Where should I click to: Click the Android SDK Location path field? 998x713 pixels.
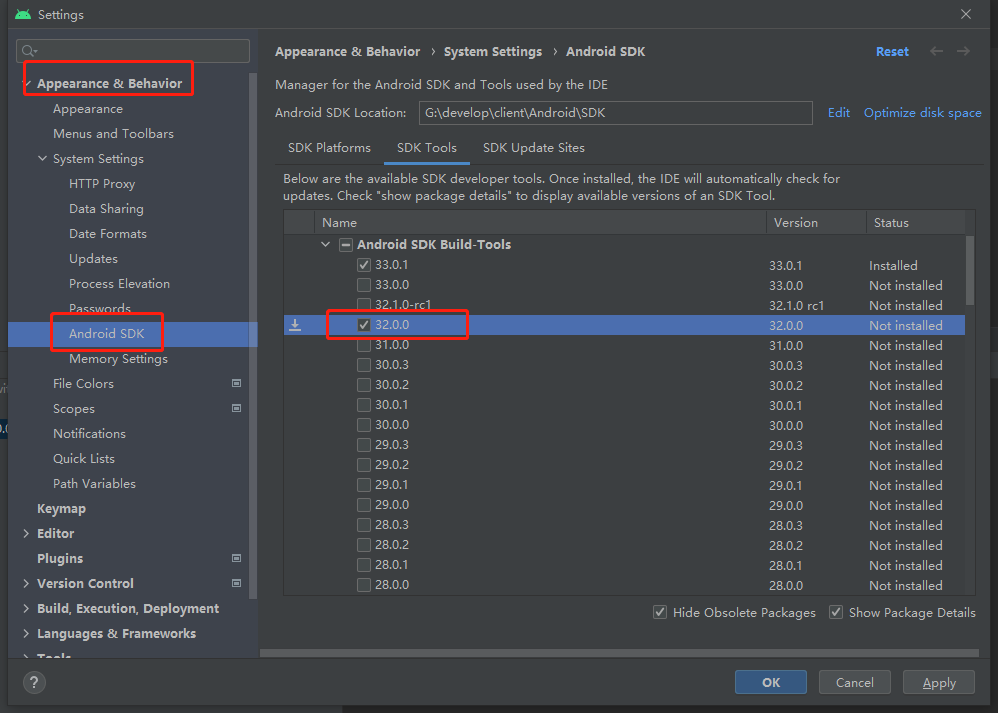click(615, 113)
